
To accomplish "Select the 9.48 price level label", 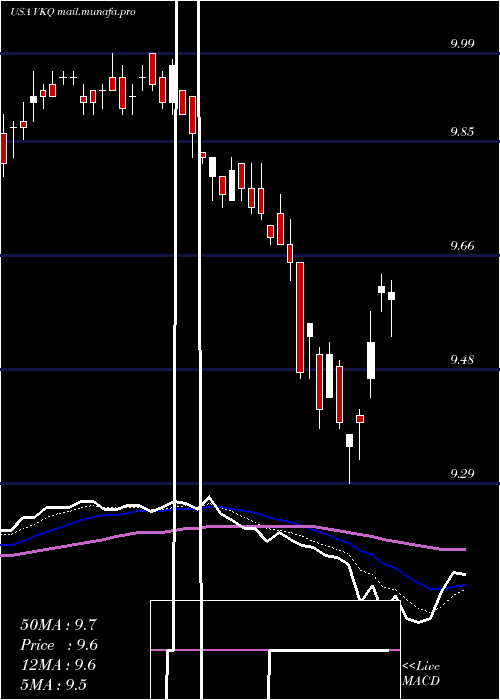I will point(462,359).
